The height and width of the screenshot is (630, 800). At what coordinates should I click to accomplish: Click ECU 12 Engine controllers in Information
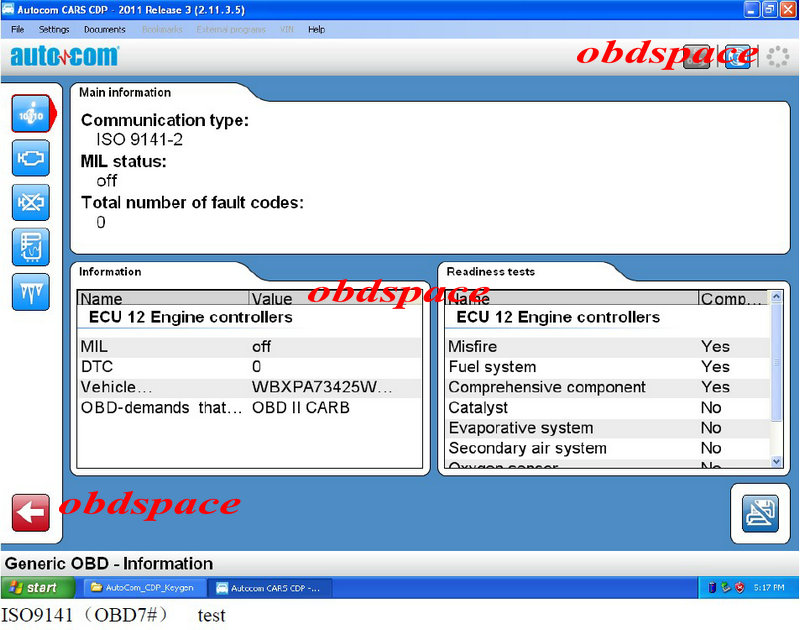(x=190, y=317)
